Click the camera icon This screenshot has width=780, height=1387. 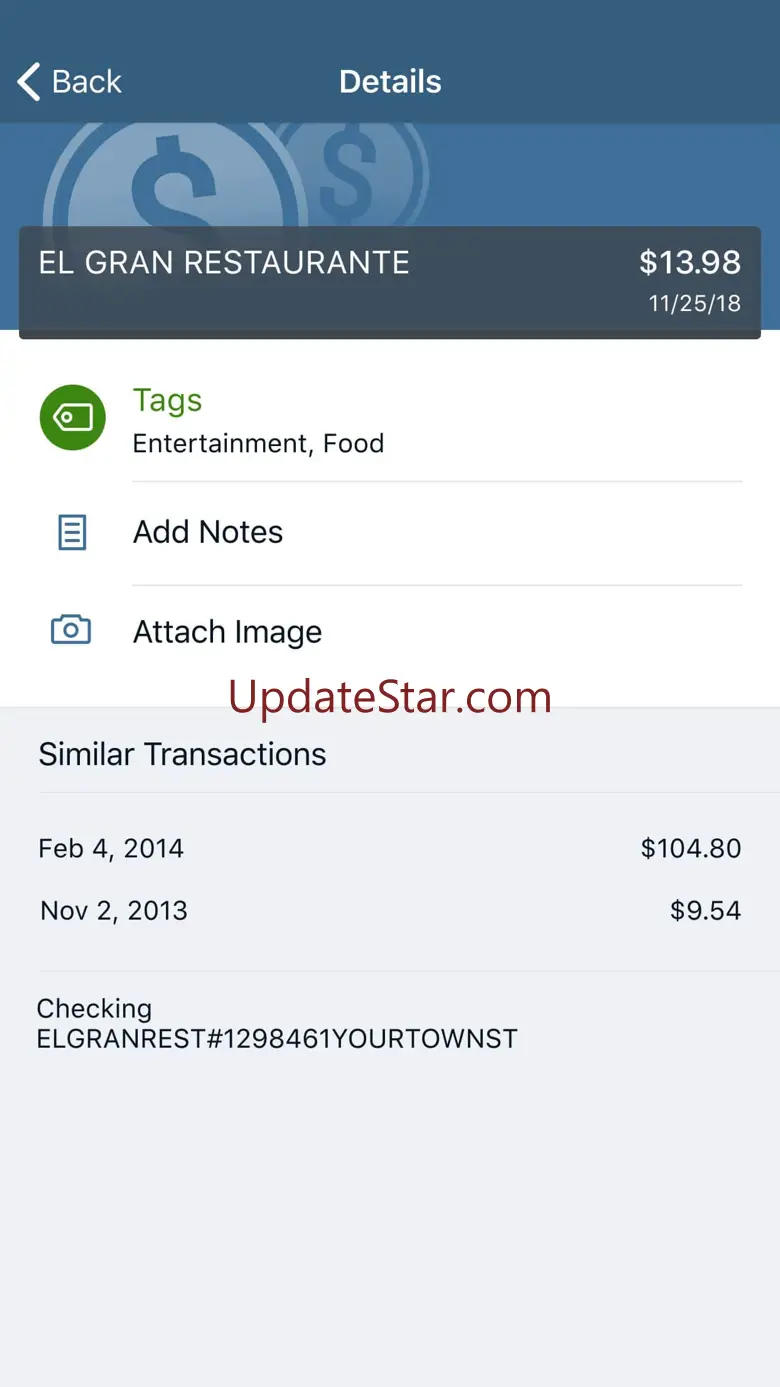click(71, 630)
